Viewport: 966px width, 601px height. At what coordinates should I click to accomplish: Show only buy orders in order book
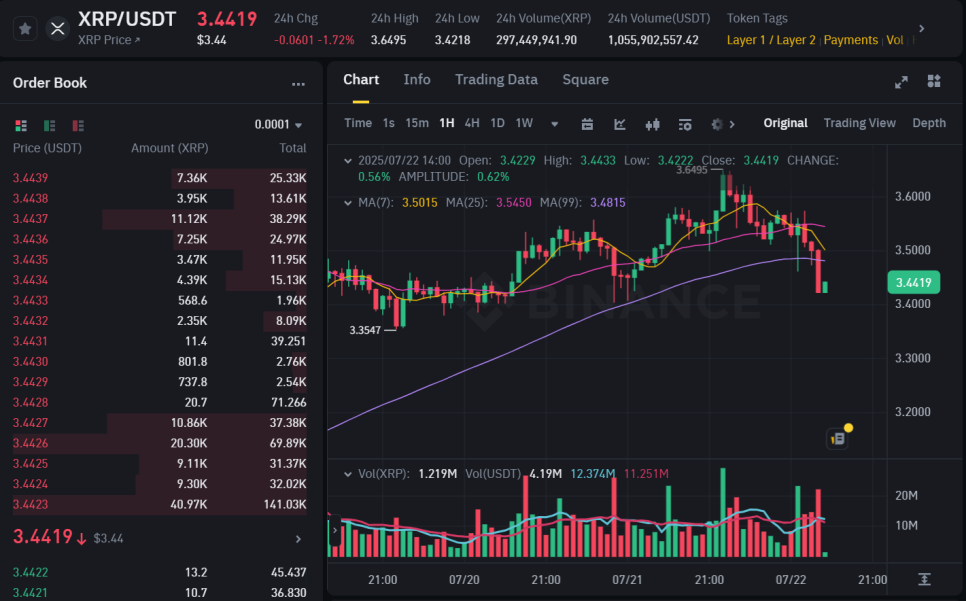[x=49, y=125]
